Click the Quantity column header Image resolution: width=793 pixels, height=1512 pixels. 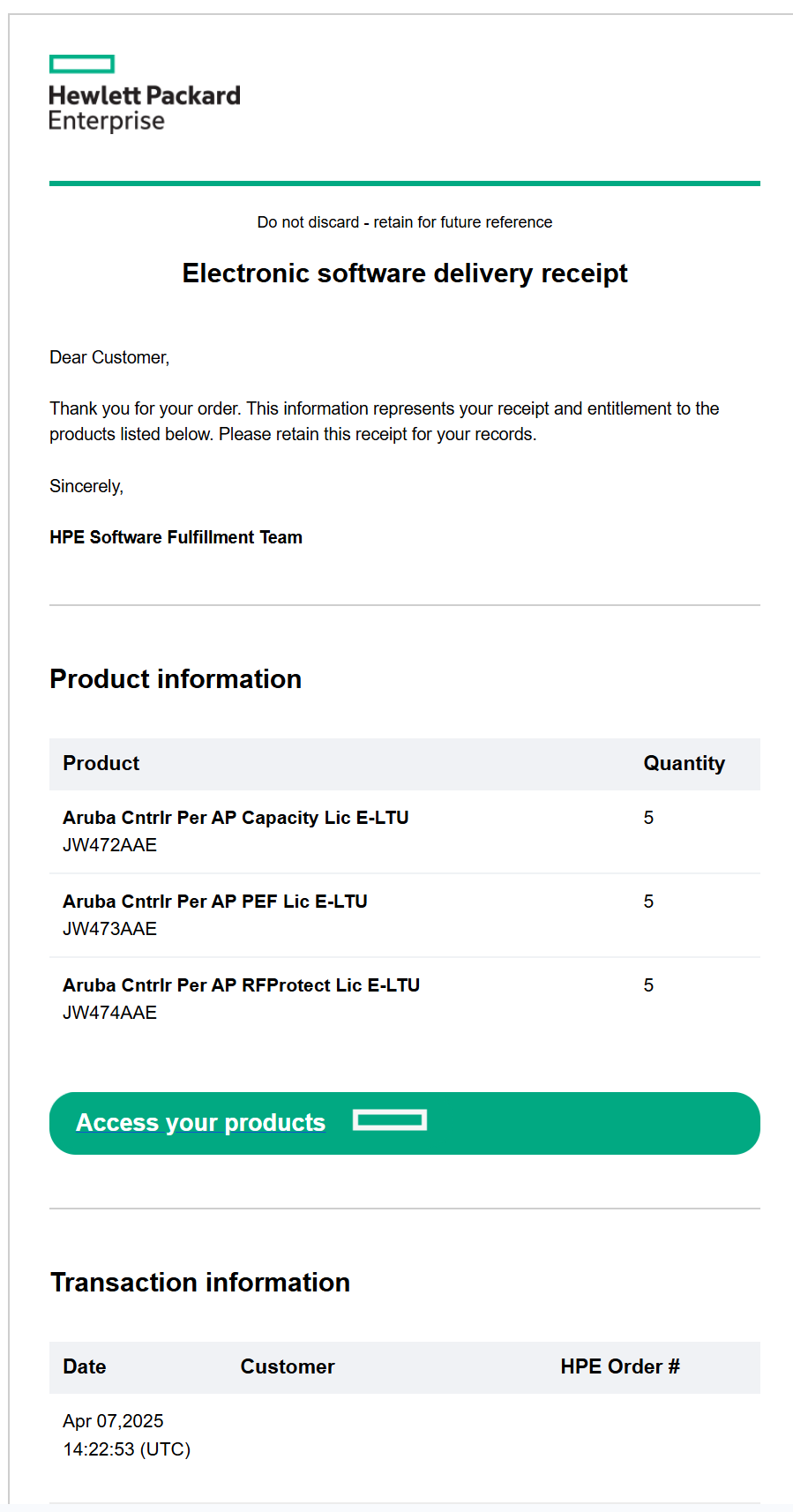(685, 763)
